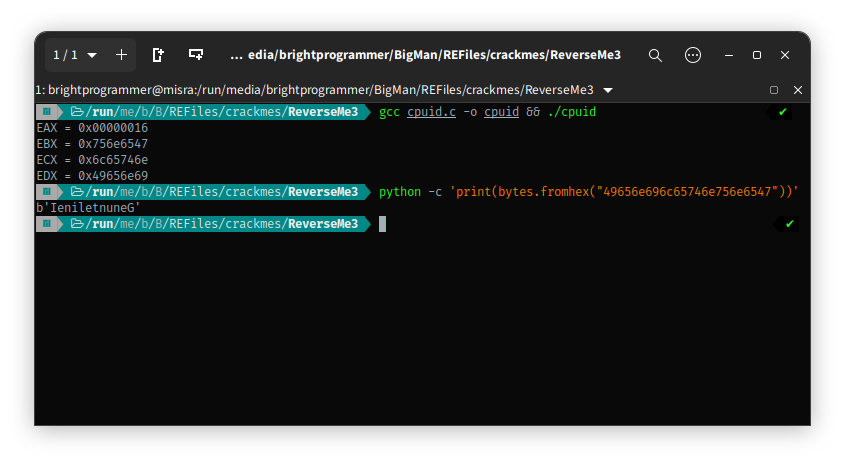
Task: Click the first prompt's ReverseMe3 path segment
Action: click(x=322, y=112)
